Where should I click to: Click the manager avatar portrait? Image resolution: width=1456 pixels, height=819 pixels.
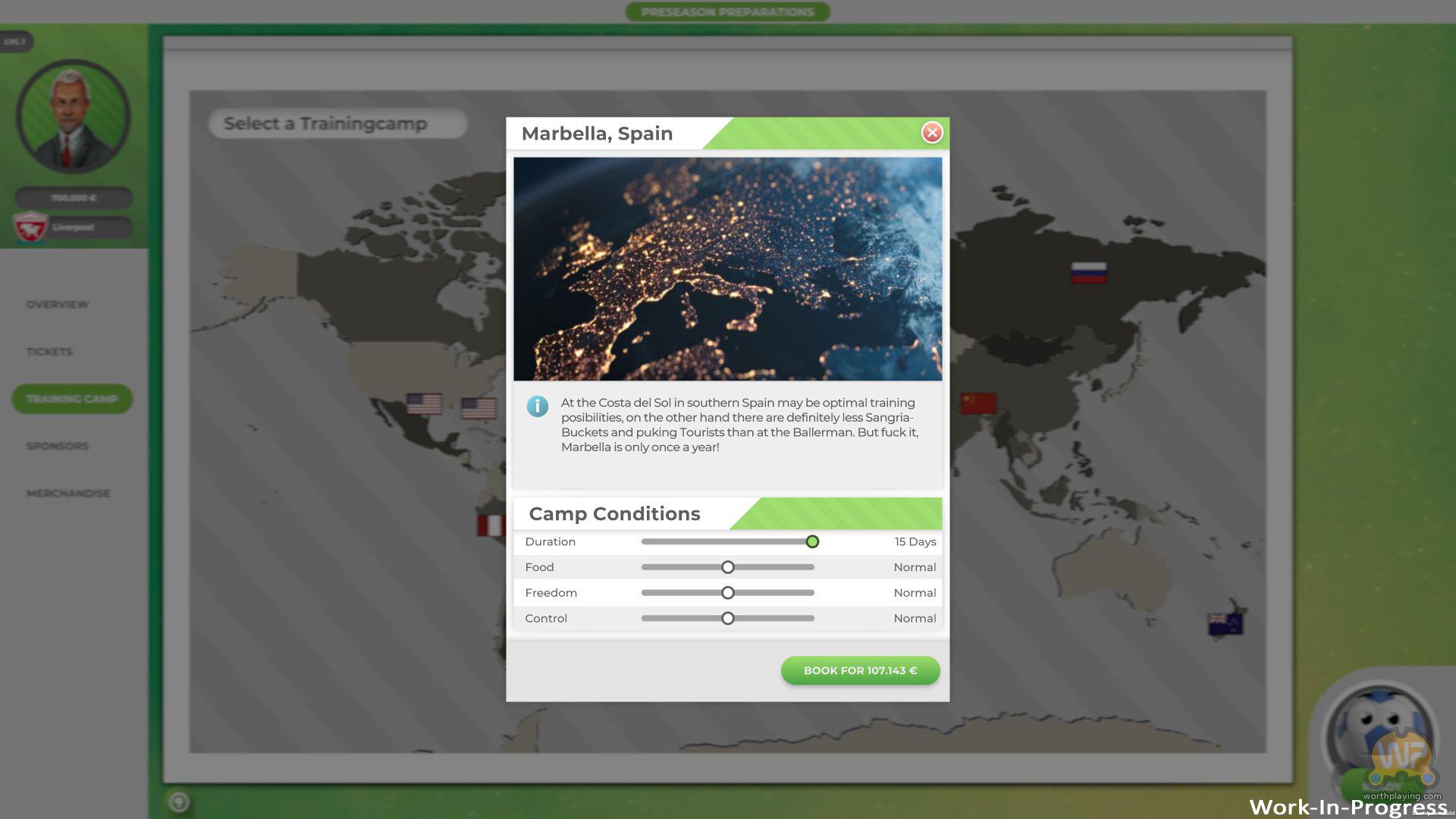(73, 118)
